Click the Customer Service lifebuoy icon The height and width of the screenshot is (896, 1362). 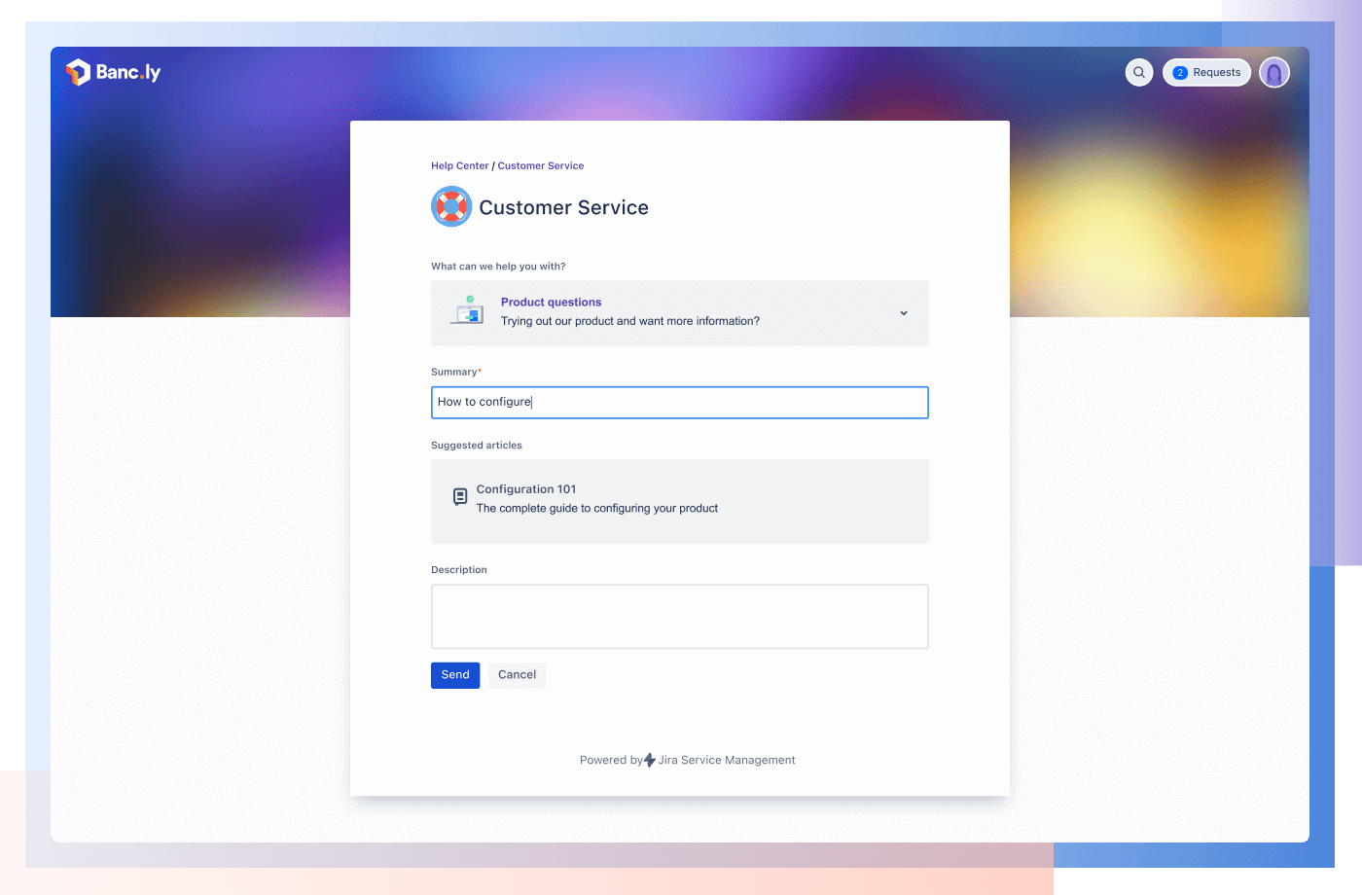[x=451, y=207]
